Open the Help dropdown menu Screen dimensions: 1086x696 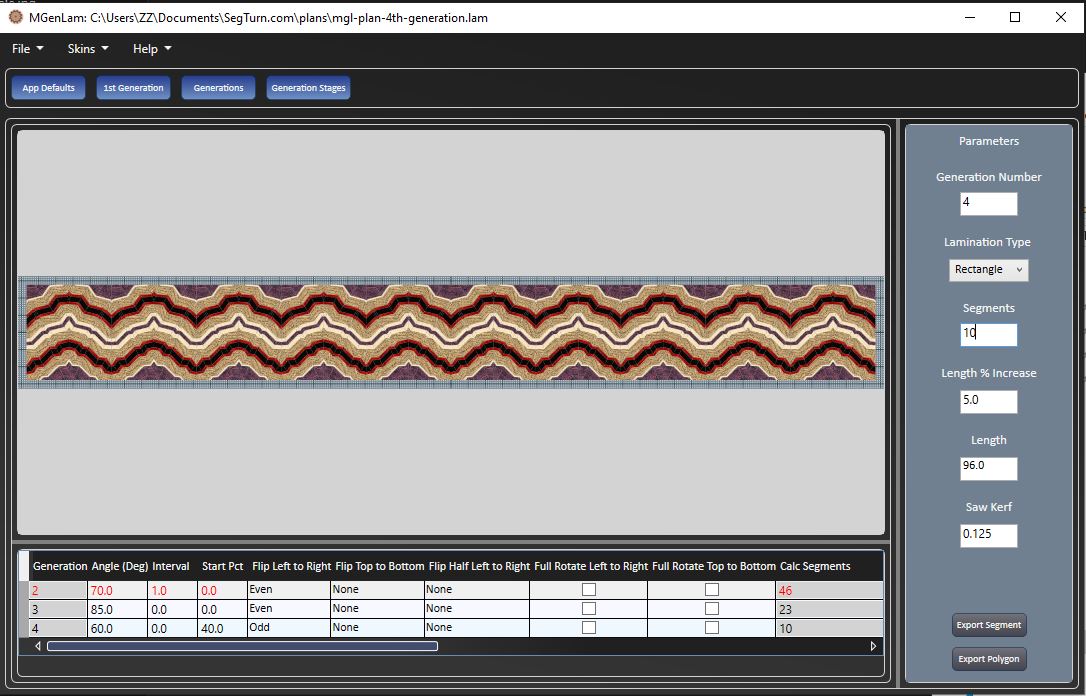(152, 49)
